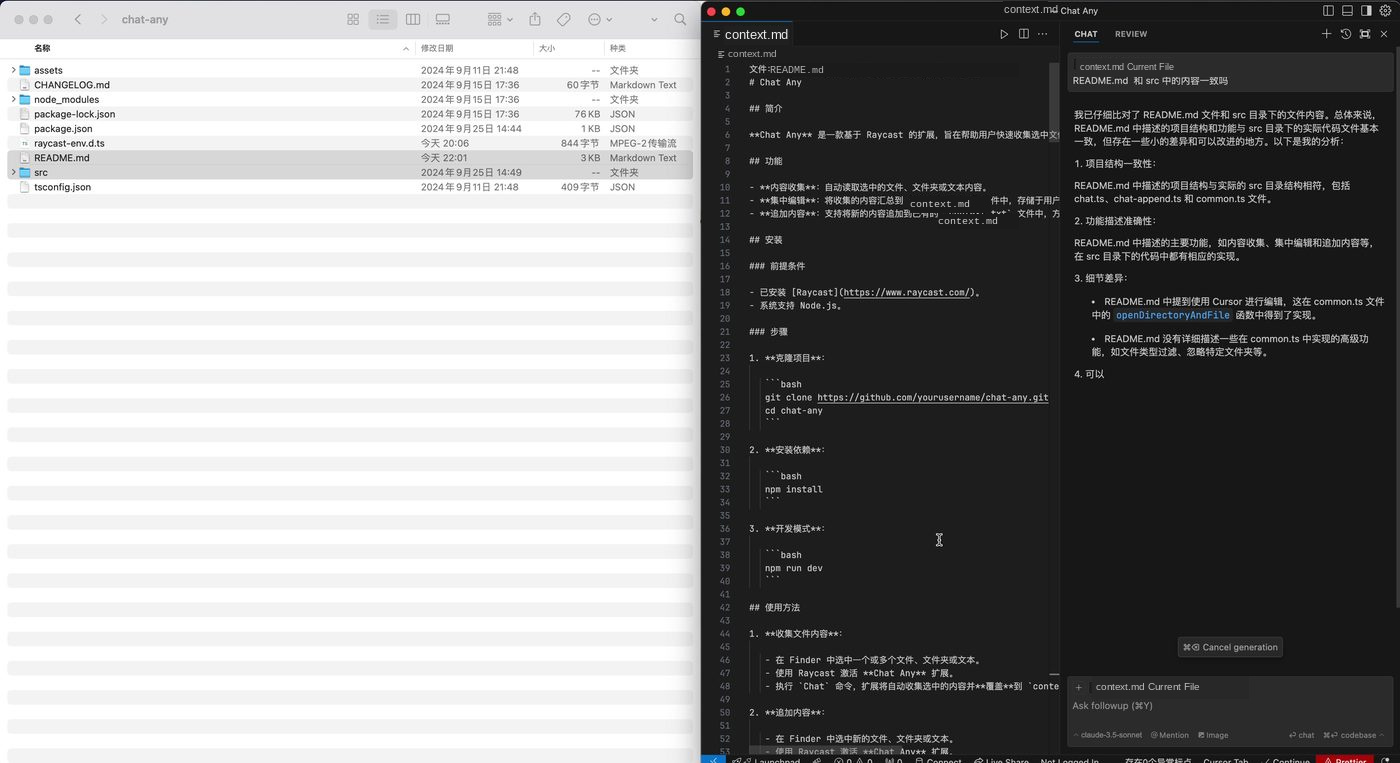The width and height of the screenshot is (1400, 763).
Task: Select package-lock.json in Finder
Action: [350, 114]
